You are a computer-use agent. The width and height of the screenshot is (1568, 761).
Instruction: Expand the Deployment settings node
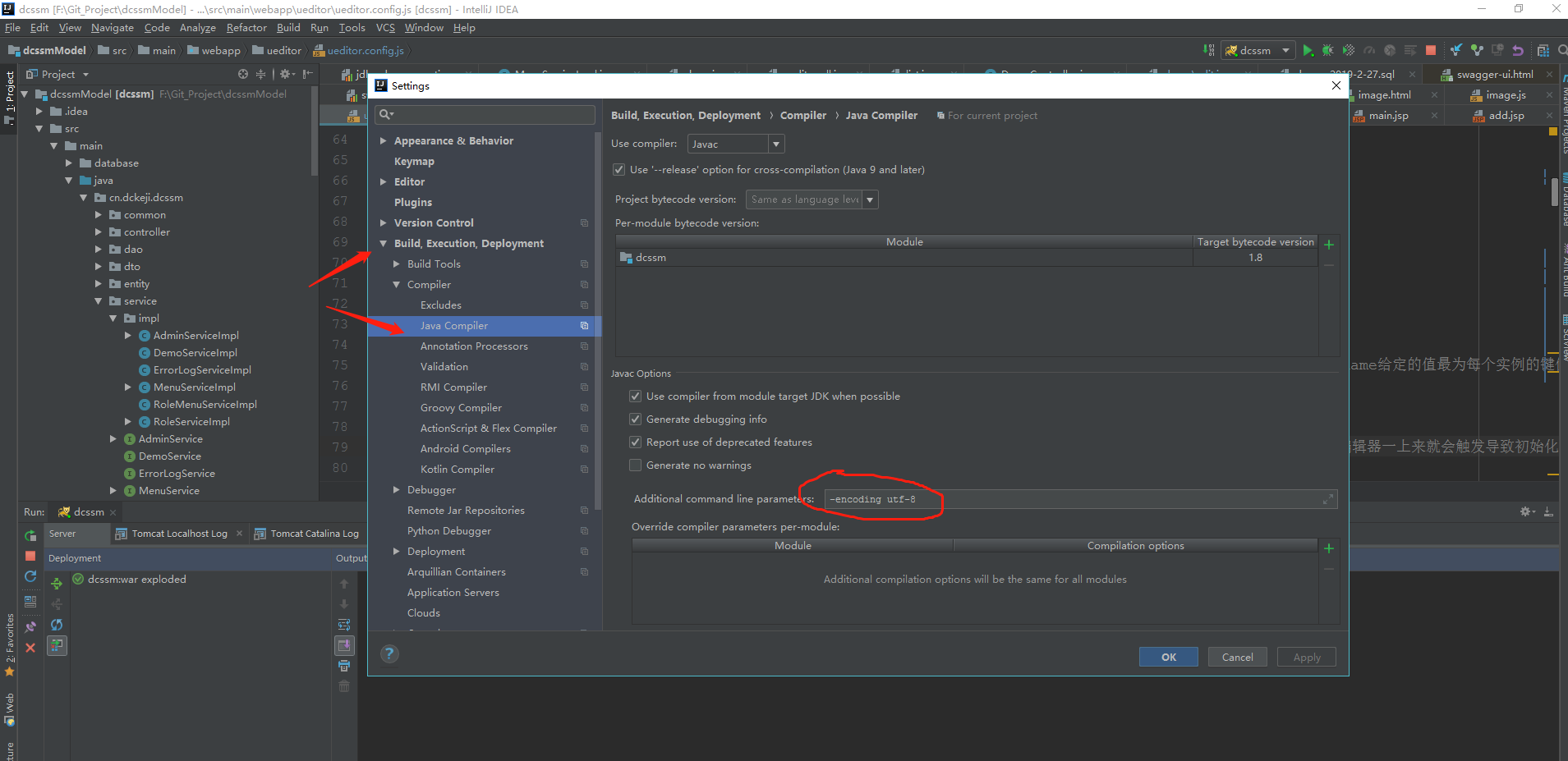point(396,552)
